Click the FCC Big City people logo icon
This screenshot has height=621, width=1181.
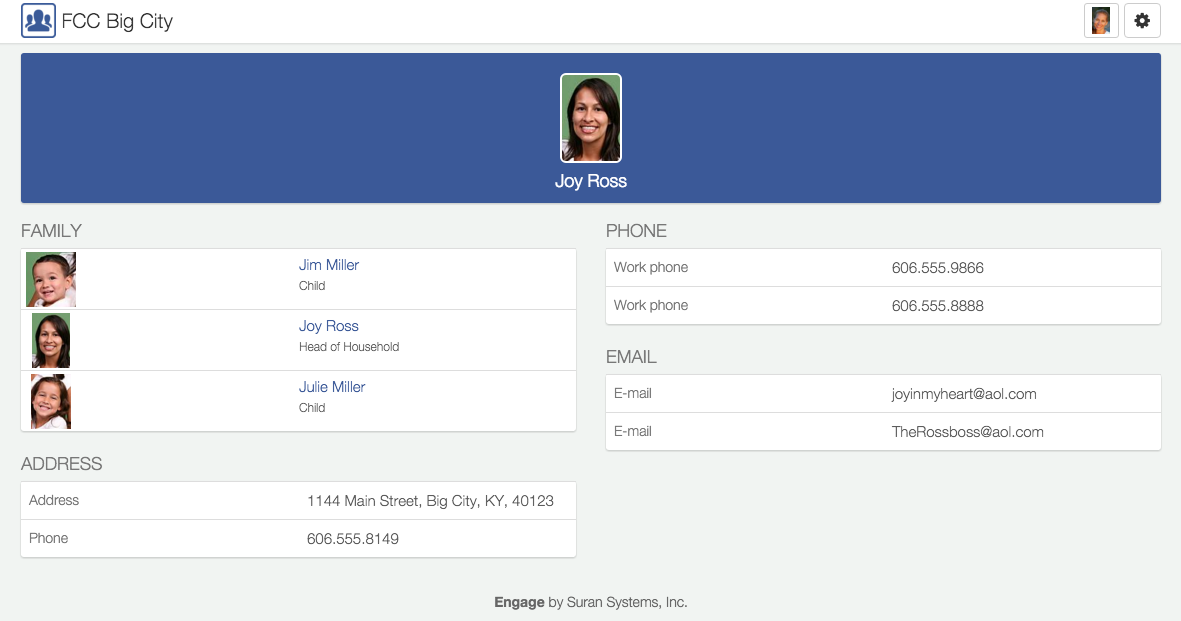38,21
